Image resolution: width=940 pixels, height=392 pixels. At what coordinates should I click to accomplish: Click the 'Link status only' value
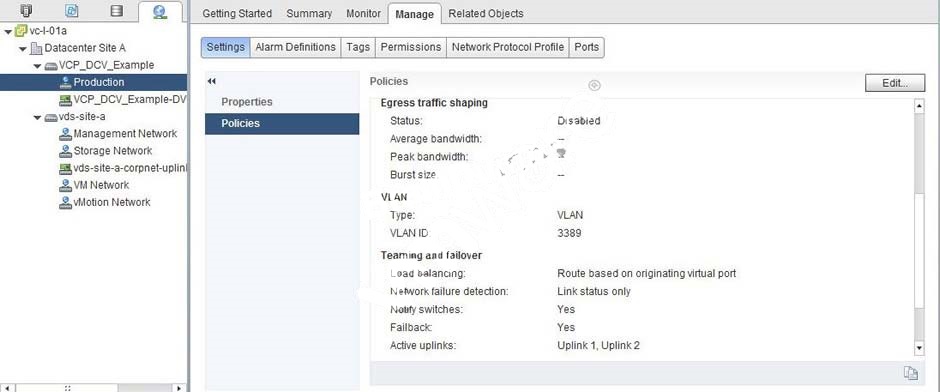tap(594, 291)
